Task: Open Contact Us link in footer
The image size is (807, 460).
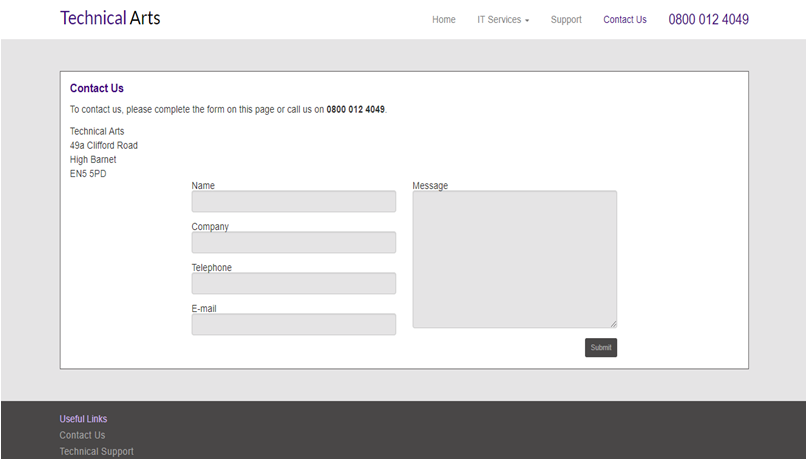Action: click(x=82, y=435)
